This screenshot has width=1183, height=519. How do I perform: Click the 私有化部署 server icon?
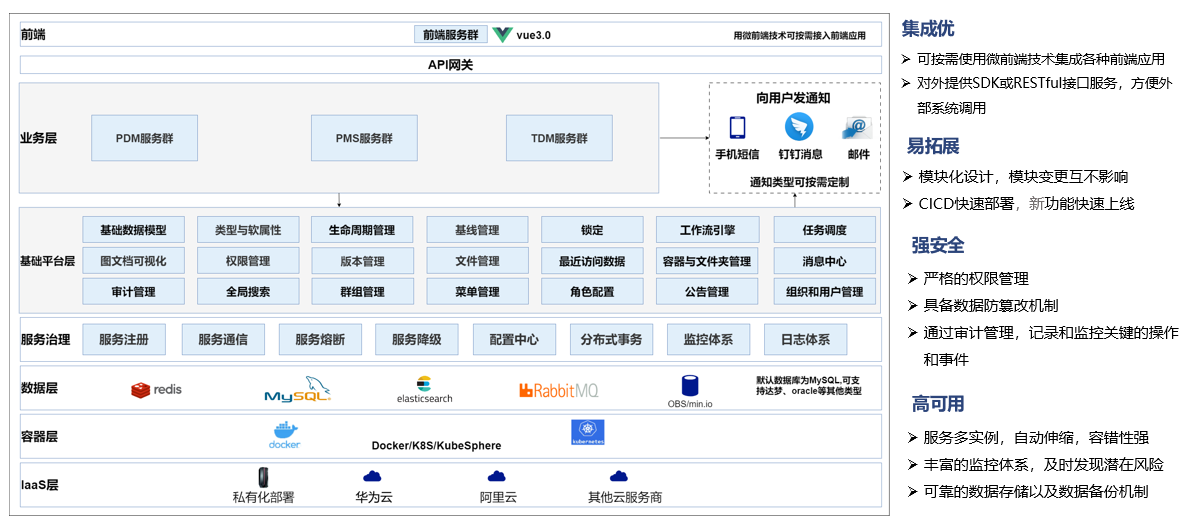pos(265,477)
